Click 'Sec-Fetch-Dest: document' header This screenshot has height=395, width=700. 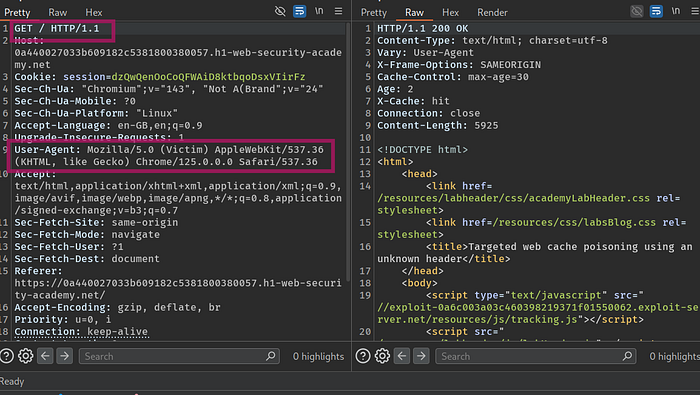(87, 259)
